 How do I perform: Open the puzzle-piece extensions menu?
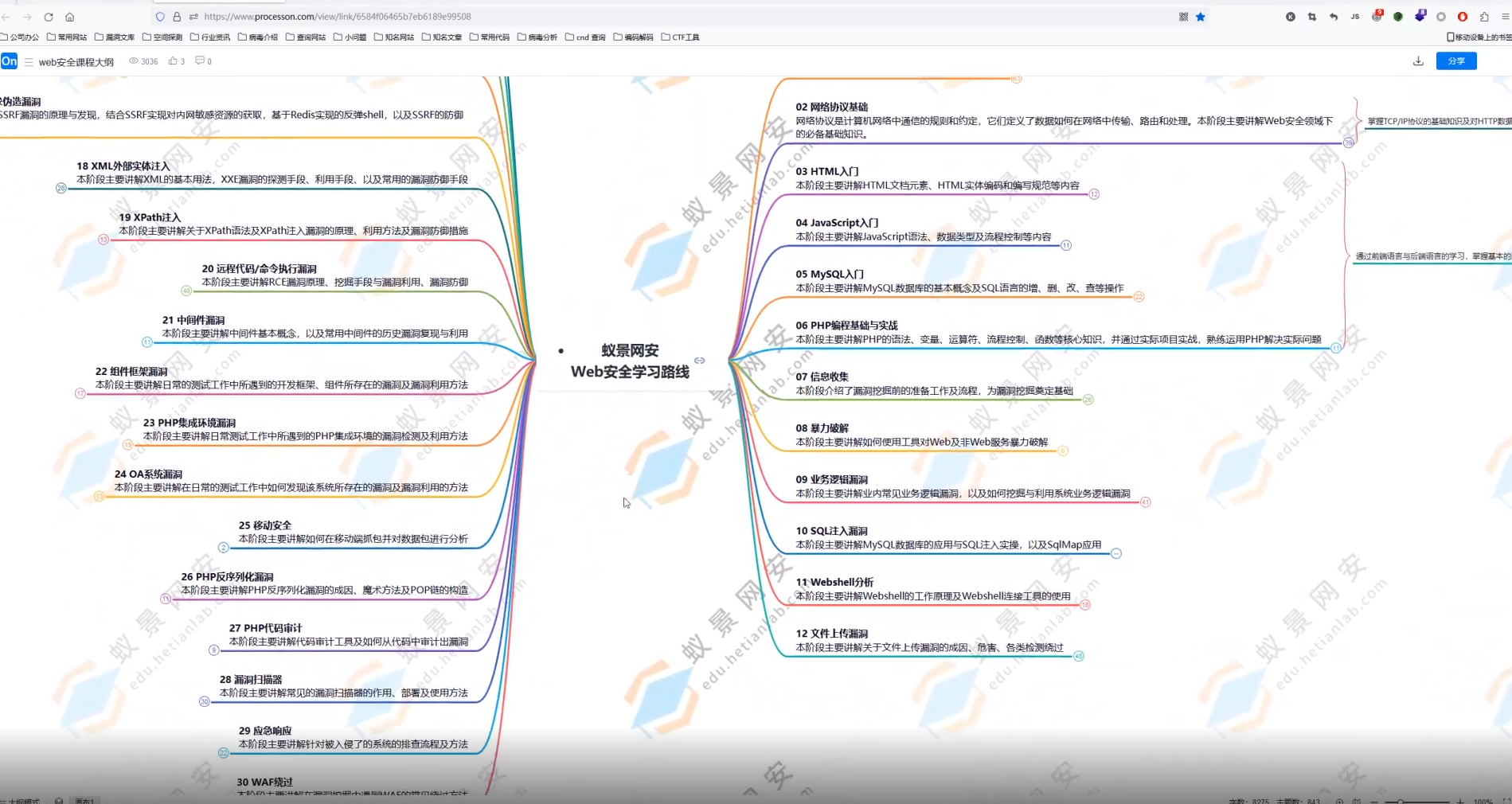point(1484,17)
